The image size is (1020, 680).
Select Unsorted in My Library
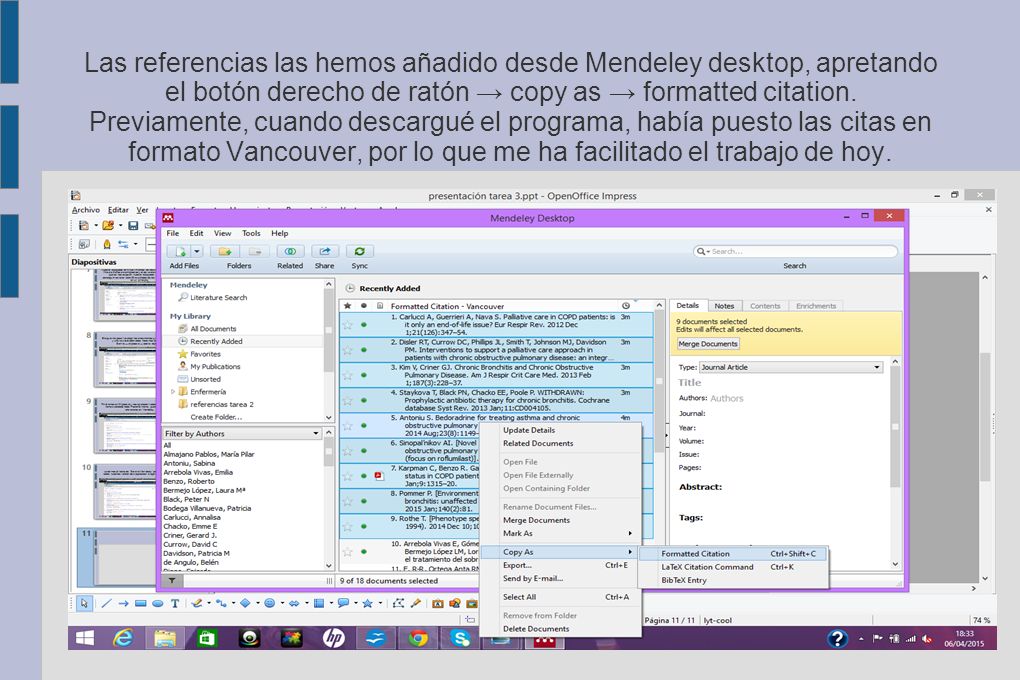point(206,379)
